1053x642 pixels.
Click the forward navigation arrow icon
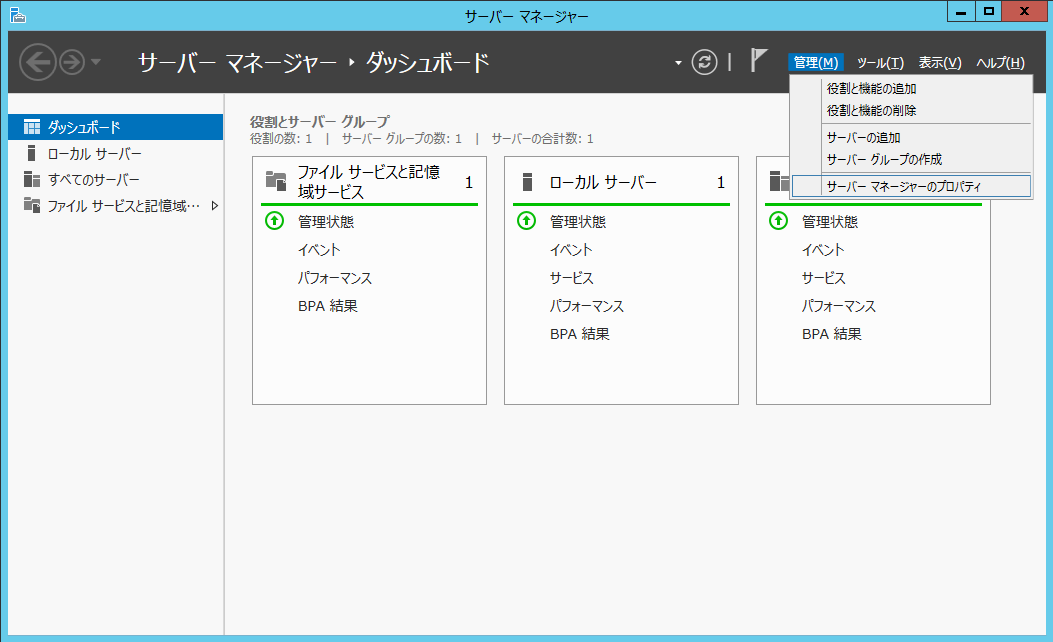71,63
